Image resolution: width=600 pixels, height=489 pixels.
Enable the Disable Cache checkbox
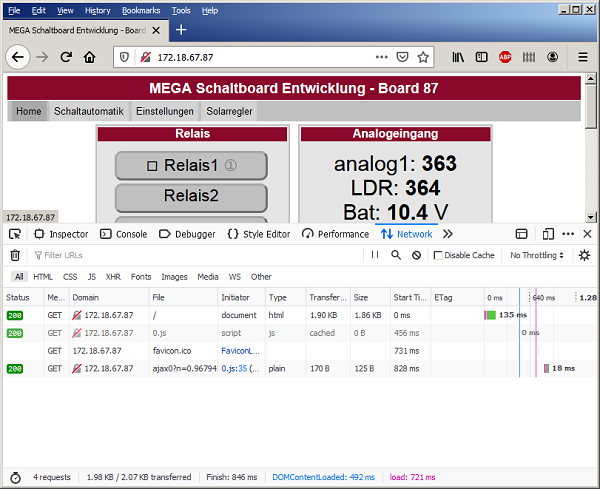[x=438, y=256]
